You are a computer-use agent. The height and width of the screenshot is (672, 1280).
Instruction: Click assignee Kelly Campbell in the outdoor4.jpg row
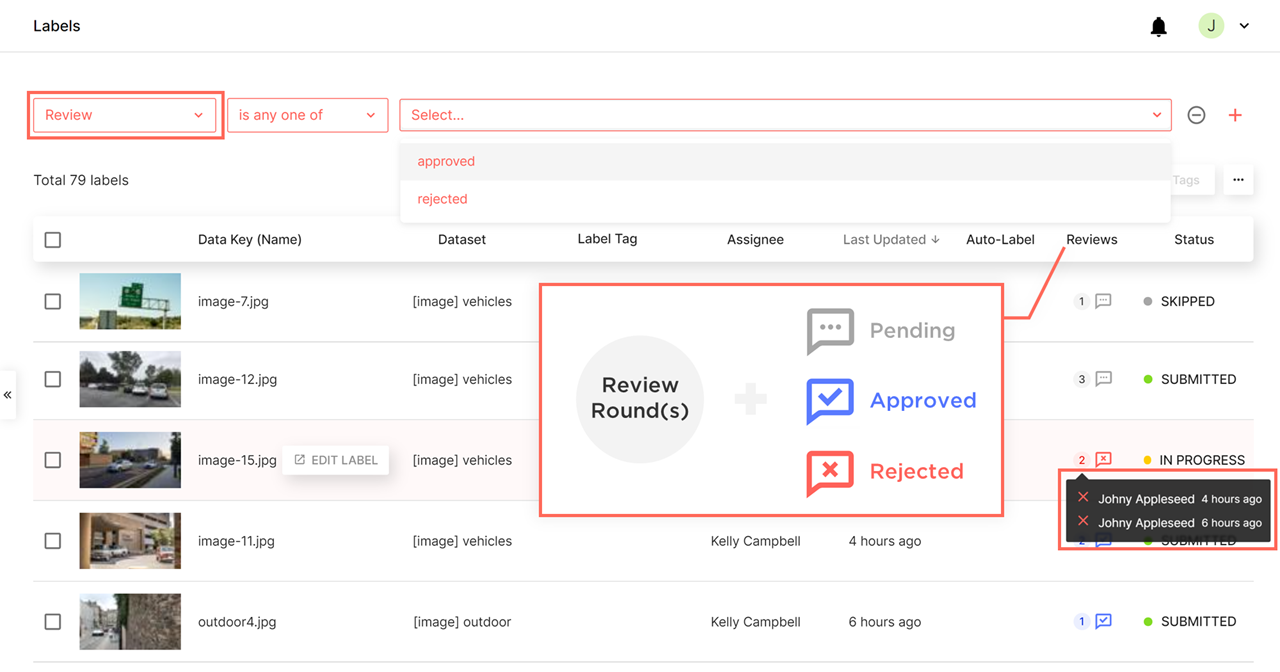[756, 622]
